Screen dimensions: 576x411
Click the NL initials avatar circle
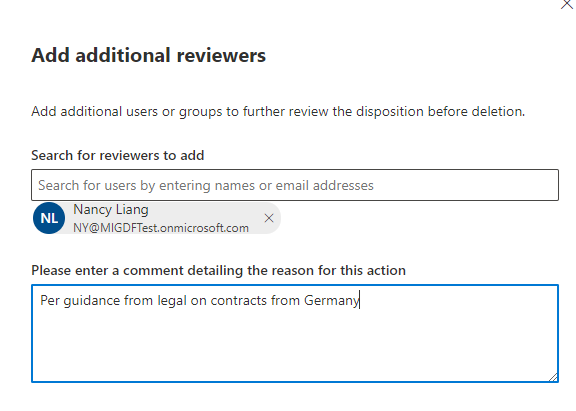coord(49,218)
